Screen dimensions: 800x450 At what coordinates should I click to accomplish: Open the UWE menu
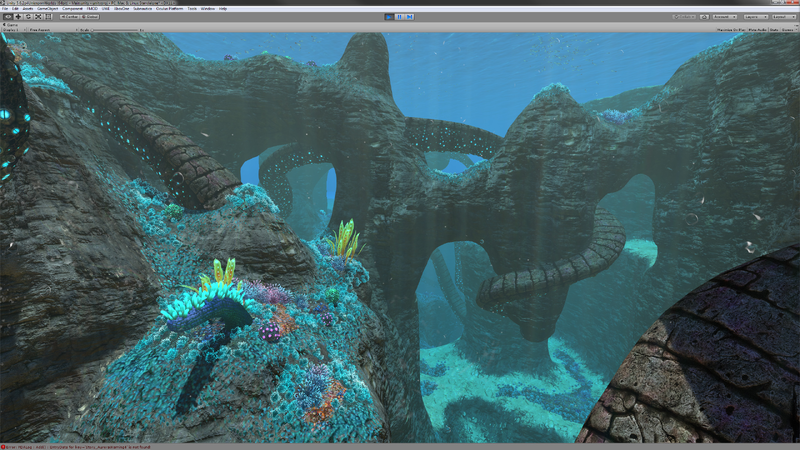[106, 9]
